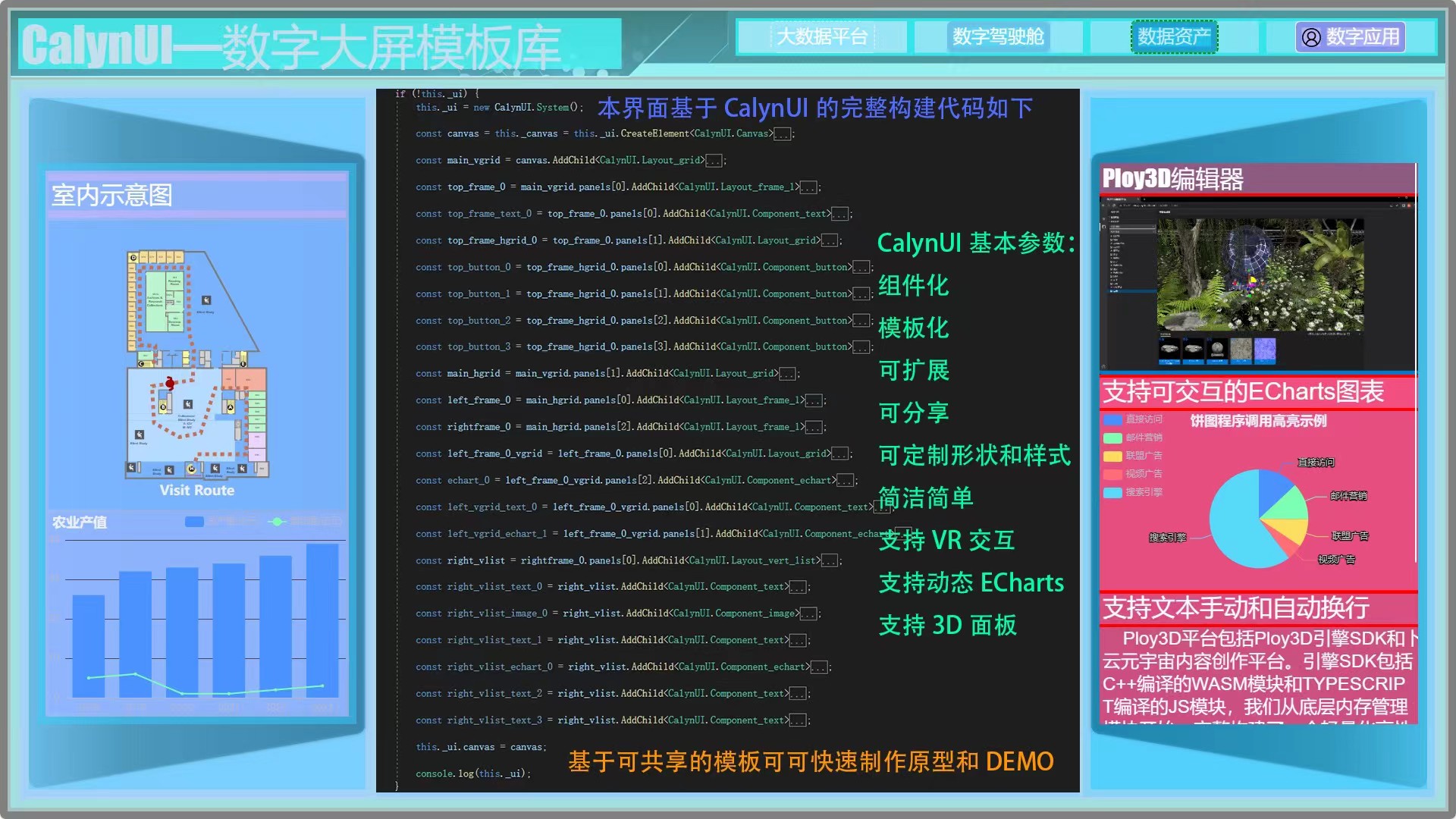Select the circled A marker on floor plan
Image resolution: width=1456 pixels, height=819 pixels.
coord(231,407)
